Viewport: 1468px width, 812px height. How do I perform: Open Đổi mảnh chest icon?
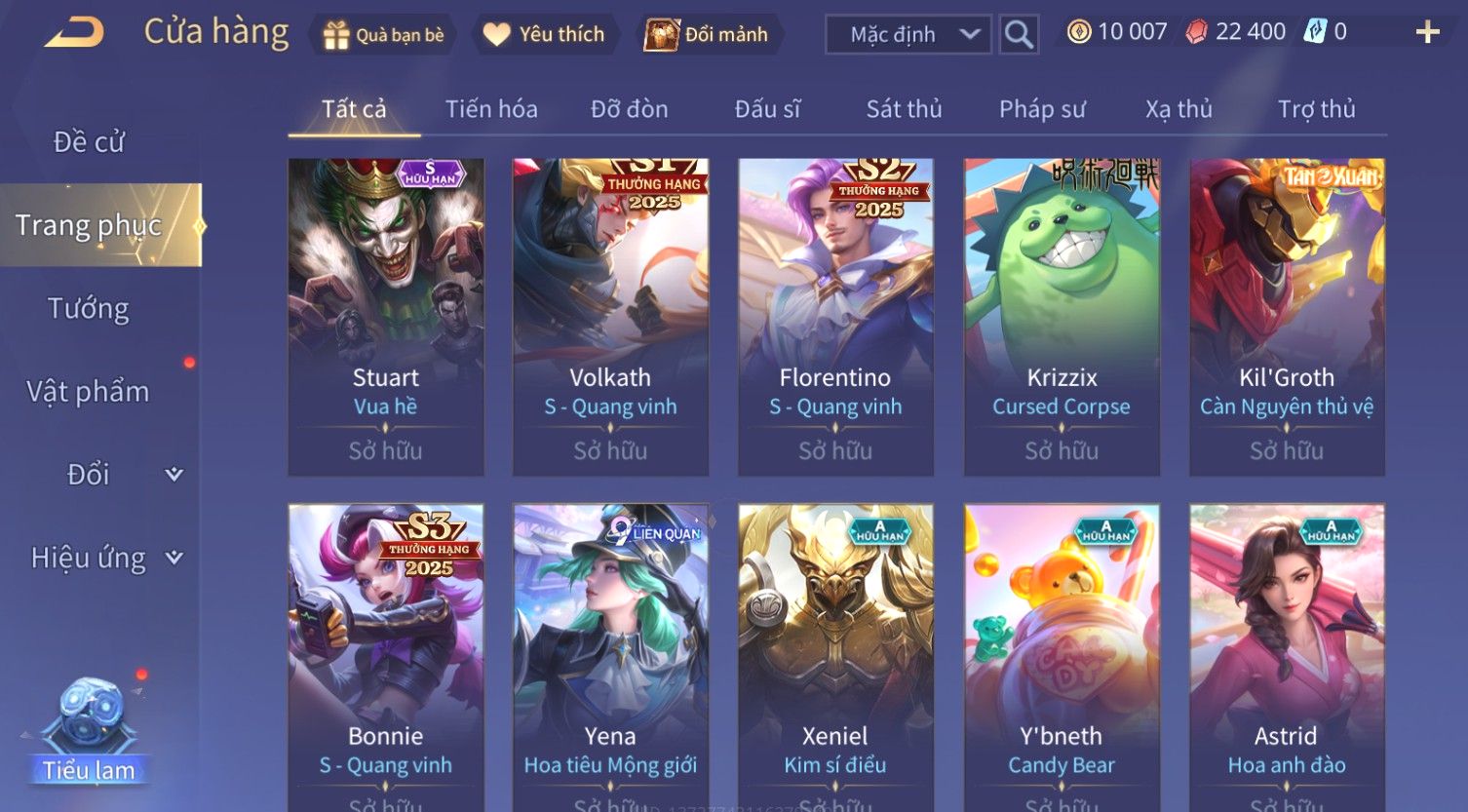pyautogui.click(x=660, y=34)
